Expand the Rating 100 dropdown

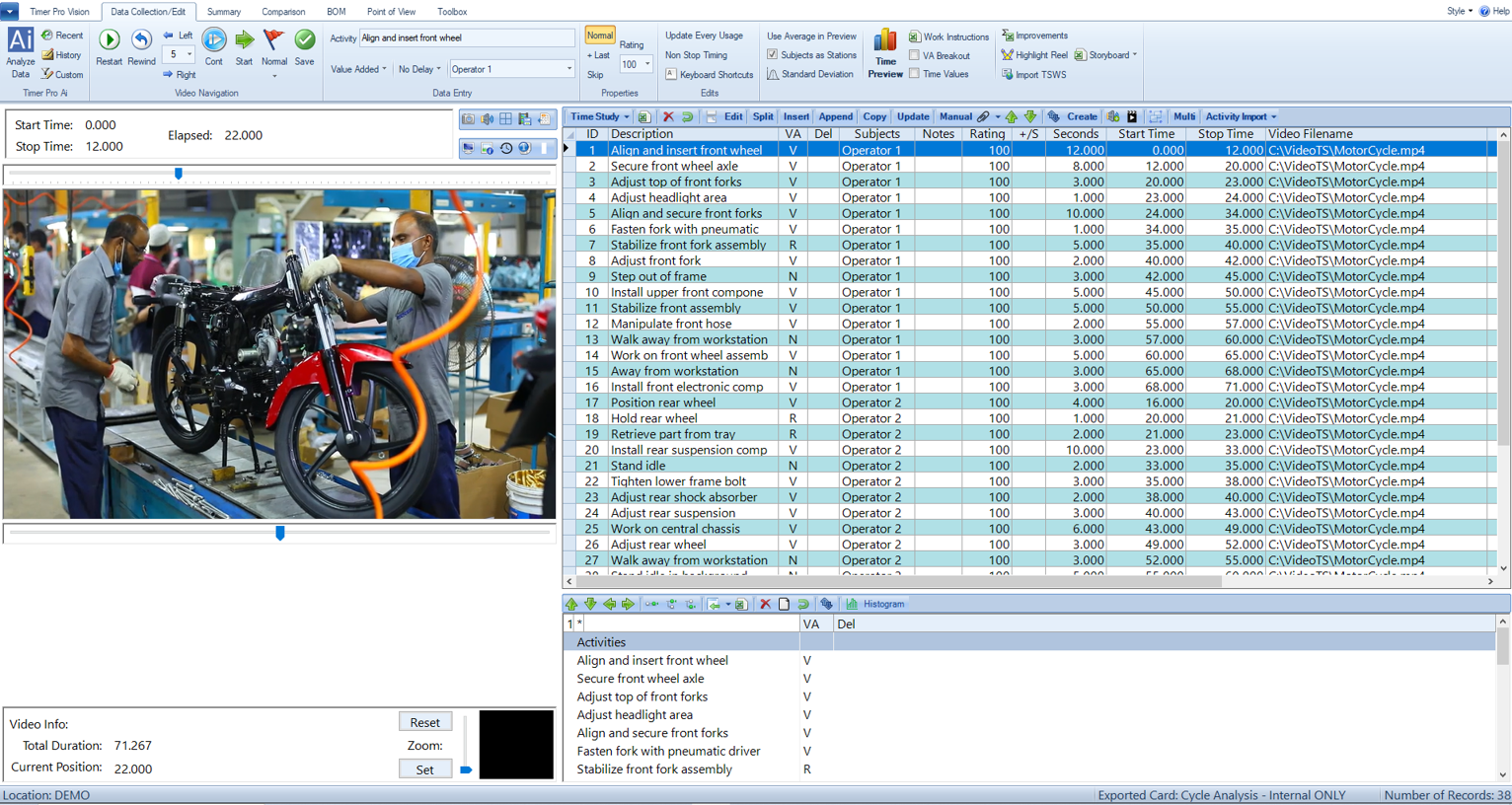tap(647, 64)
